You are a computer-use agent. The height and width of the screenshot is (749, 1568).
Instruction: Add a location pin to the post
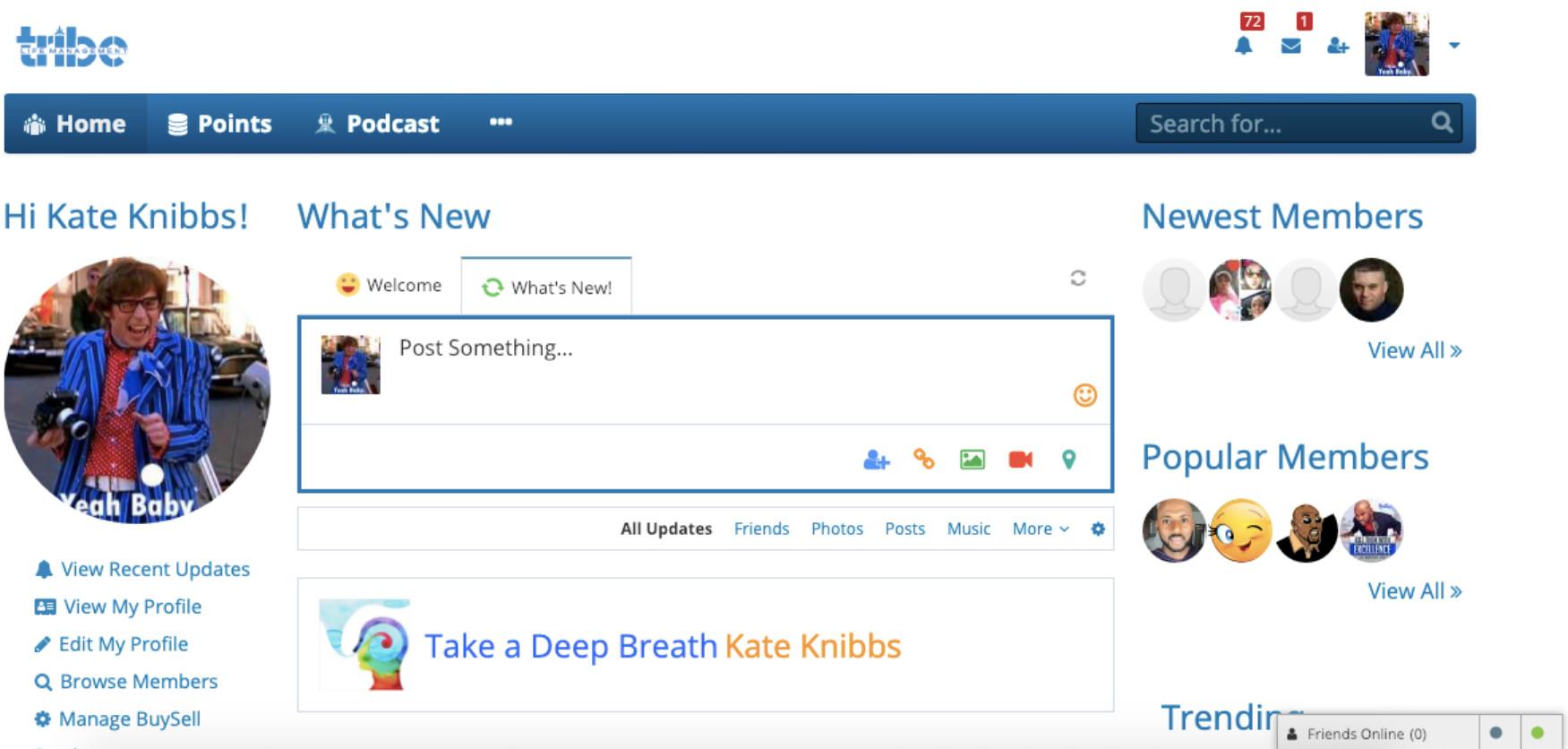coord(1068,461)
